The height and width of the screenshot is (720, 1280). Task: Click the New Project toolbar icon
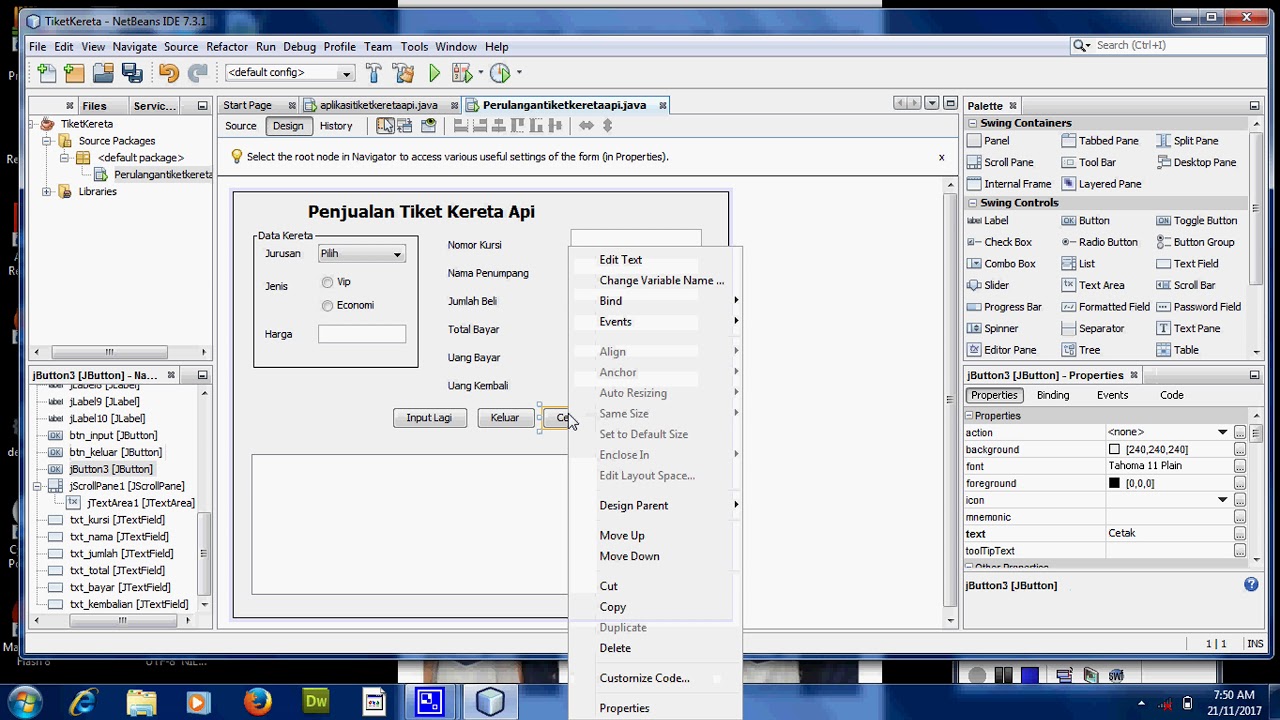pyautogui.click(x=74, y=72)
